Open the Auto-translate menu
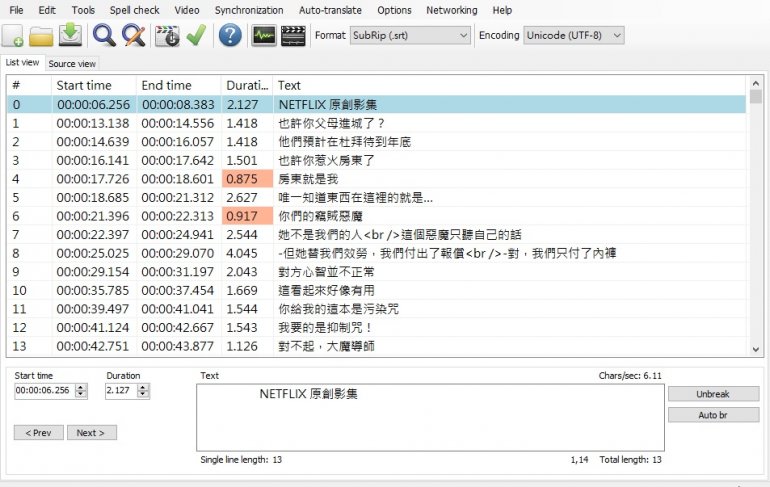 coord(330,10)
